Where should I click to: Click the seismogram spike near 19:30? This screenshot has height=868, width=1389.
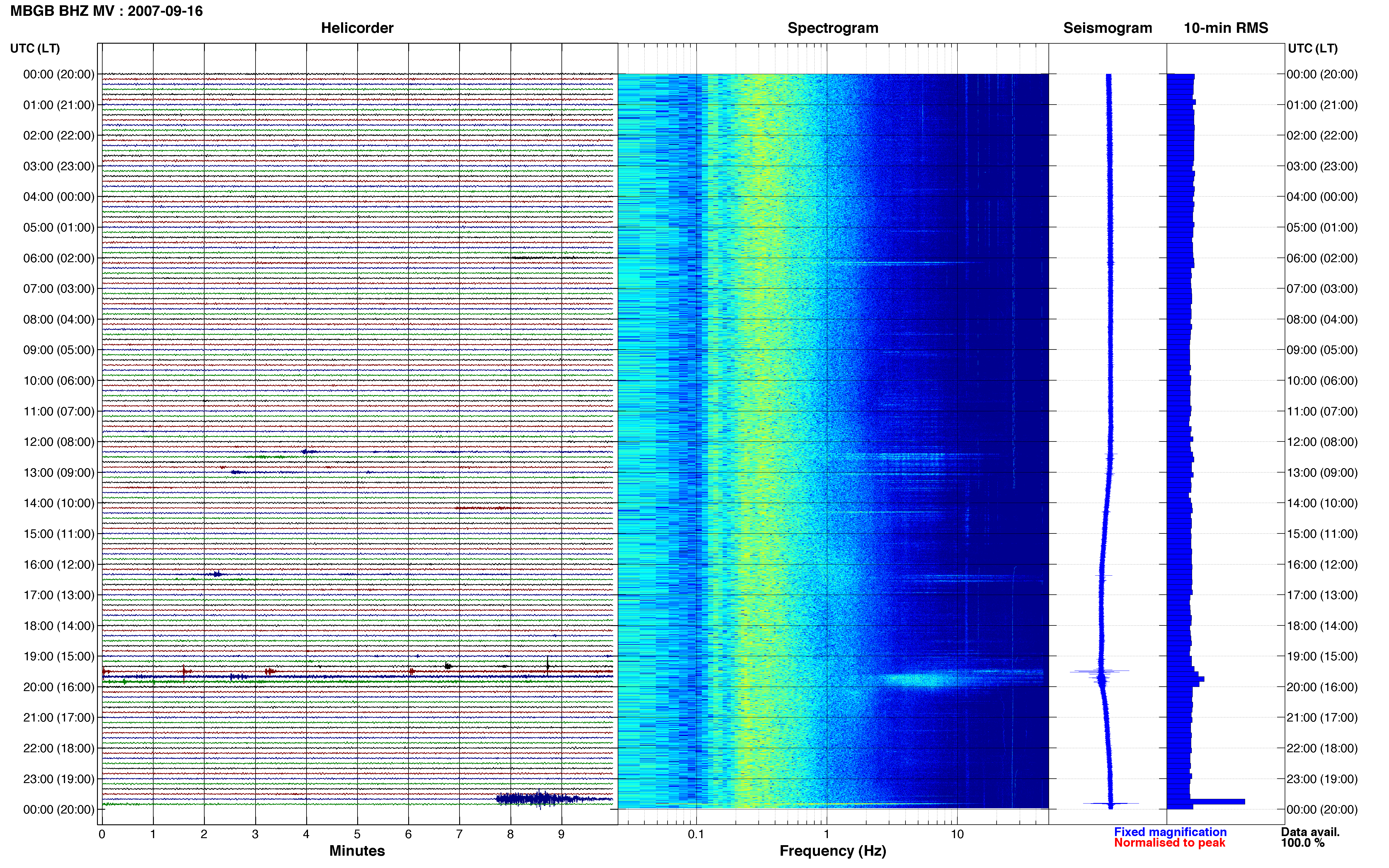[x=1099, y=671]
